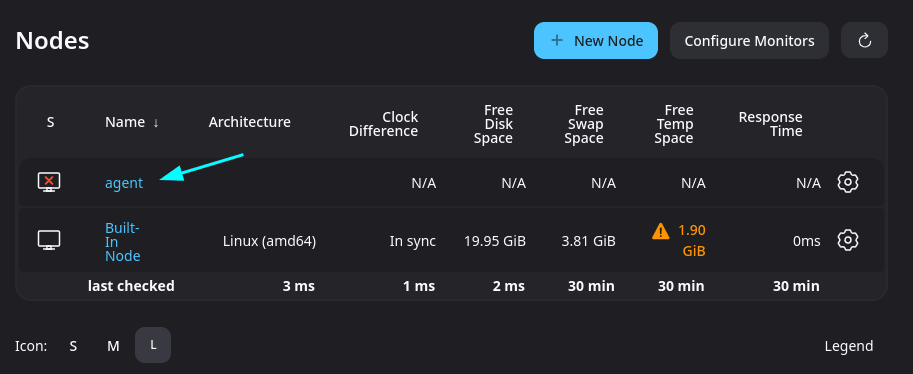Show the icon Legend
Viewport: 913px width, 374px height.
[849, 346]
